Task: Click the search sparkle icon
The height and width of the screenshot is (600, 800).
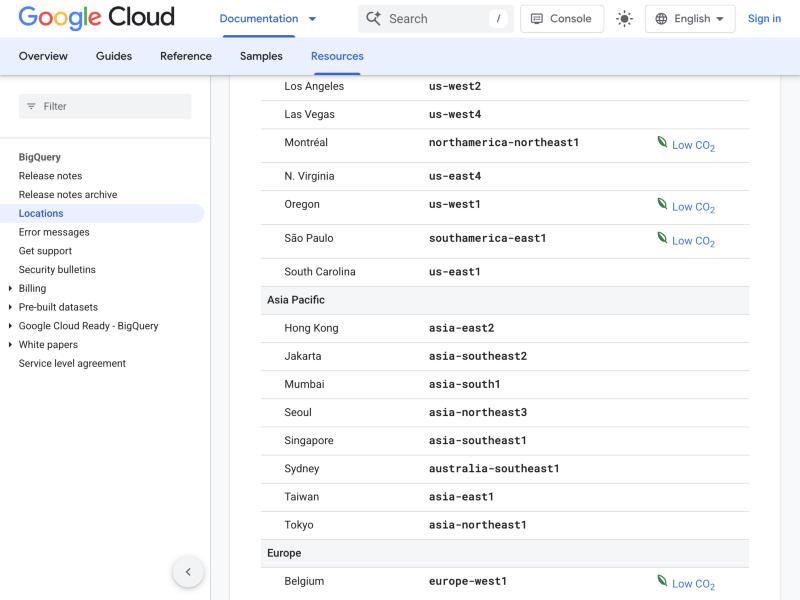Action: (x=373, y=19)
